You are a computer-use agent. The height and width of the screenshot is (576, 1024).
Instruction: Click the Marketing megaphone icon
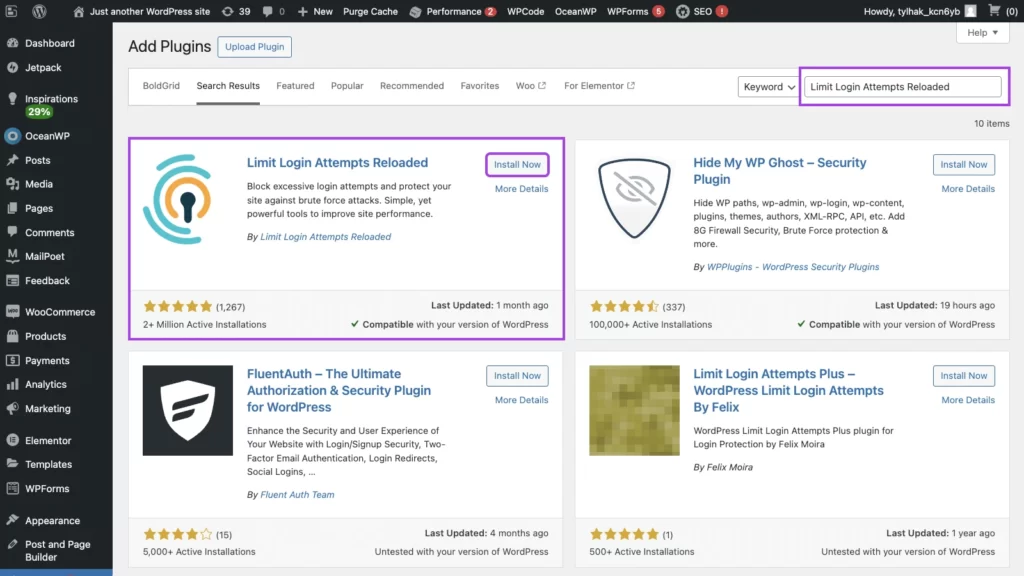[12, 409]
